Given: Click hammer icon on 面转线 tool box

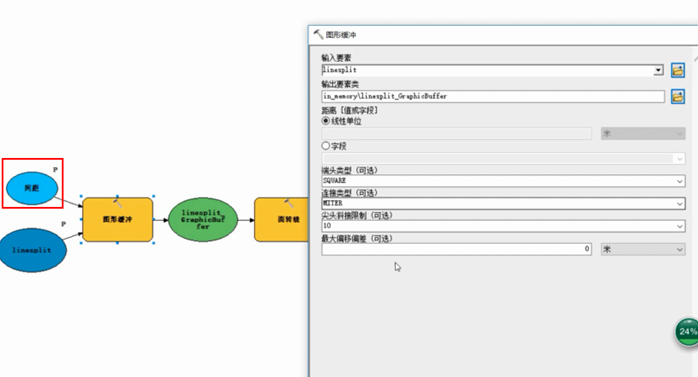Looking at the screenshot, I should coord(289,203).
